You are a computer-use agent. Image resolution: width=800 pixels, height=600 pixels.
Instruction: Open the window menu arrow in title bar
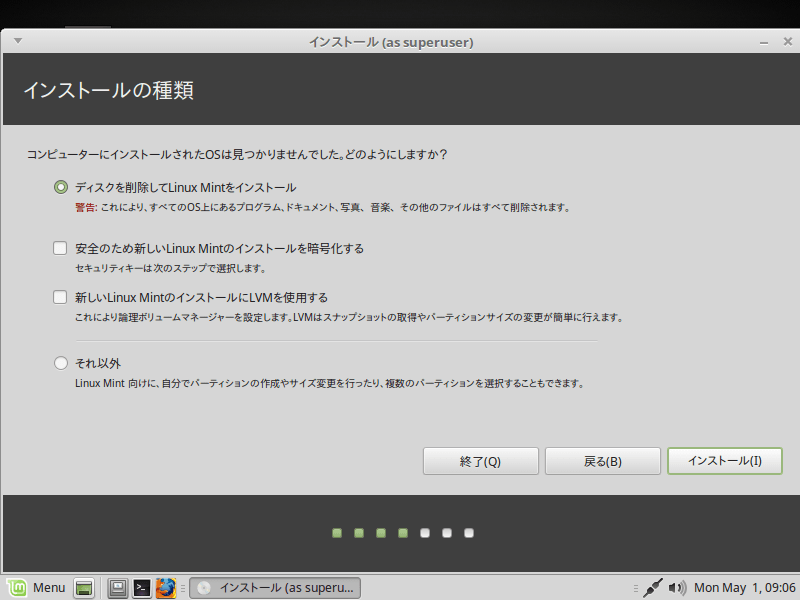[x=18, y=41]
